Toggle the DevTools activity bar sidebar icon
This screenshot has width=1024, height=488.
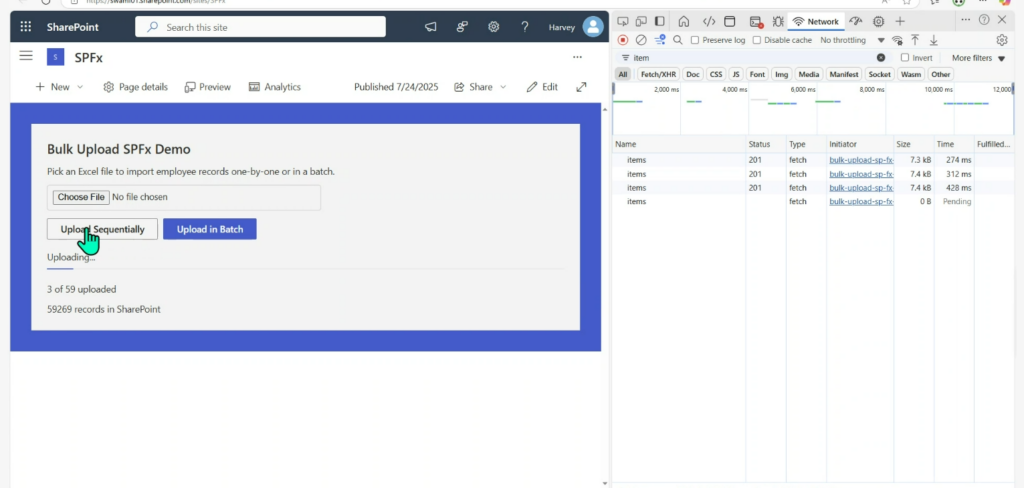[x=660, y=21]
